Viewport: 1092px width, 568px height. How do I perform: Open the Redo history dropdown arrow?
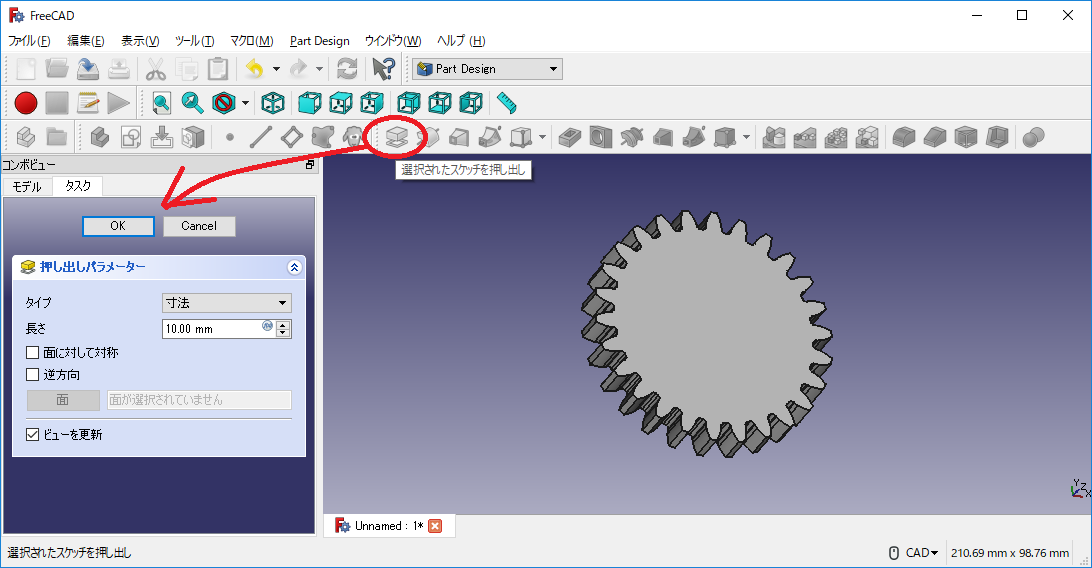(x=319, y=69)
